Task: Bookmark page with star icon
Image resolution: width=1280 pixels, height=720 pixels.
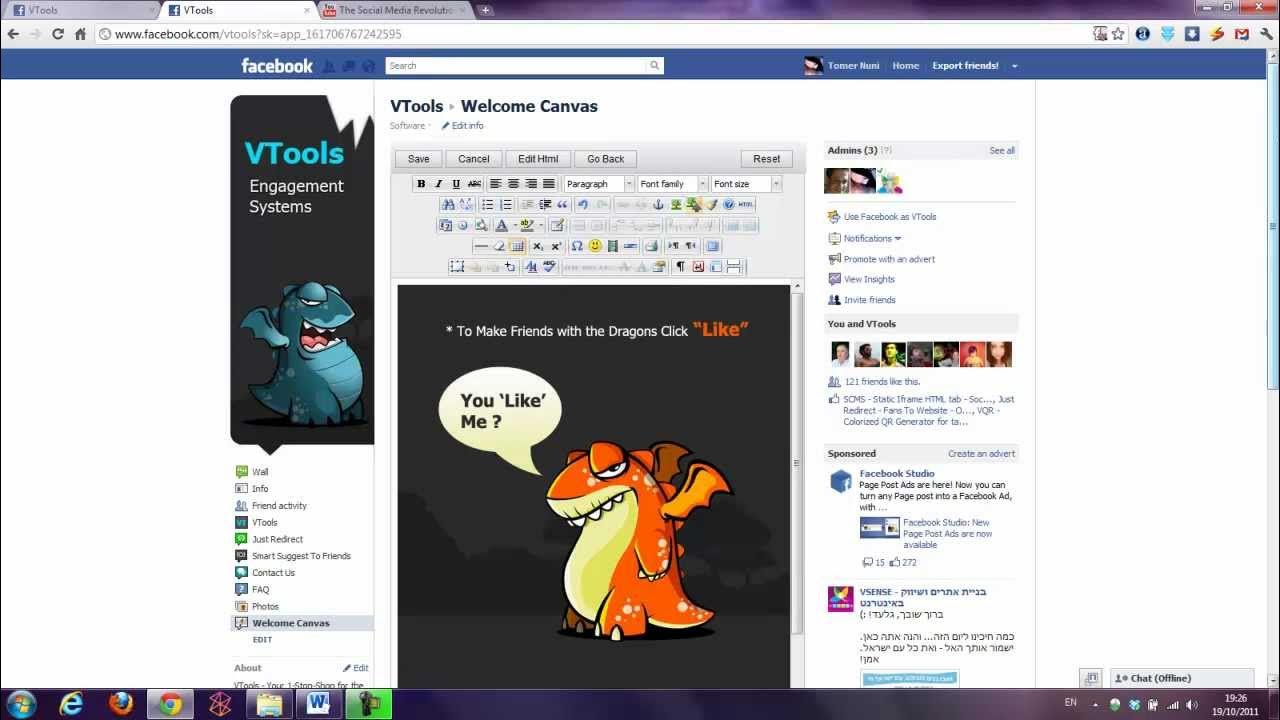Action: tap(1118, 34)
